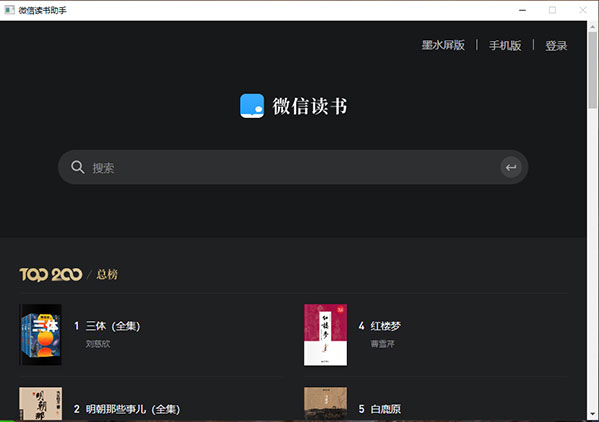This screenshot has height=422, width=599.
Task: Click the vertical scrollbar thumb
Action: pyautogui.click(x=593, y=71)
